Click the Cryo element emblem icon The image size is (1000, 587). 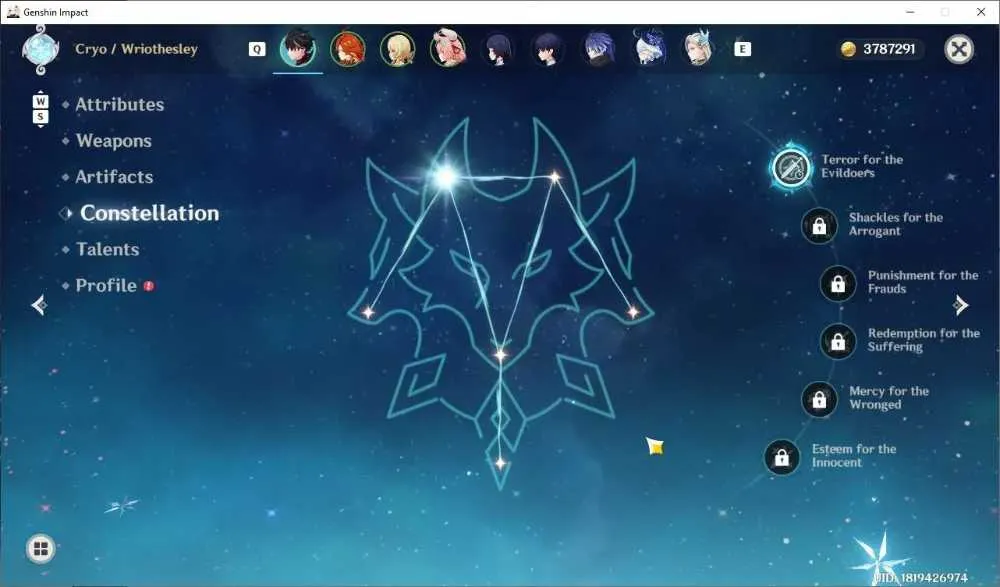41,50
